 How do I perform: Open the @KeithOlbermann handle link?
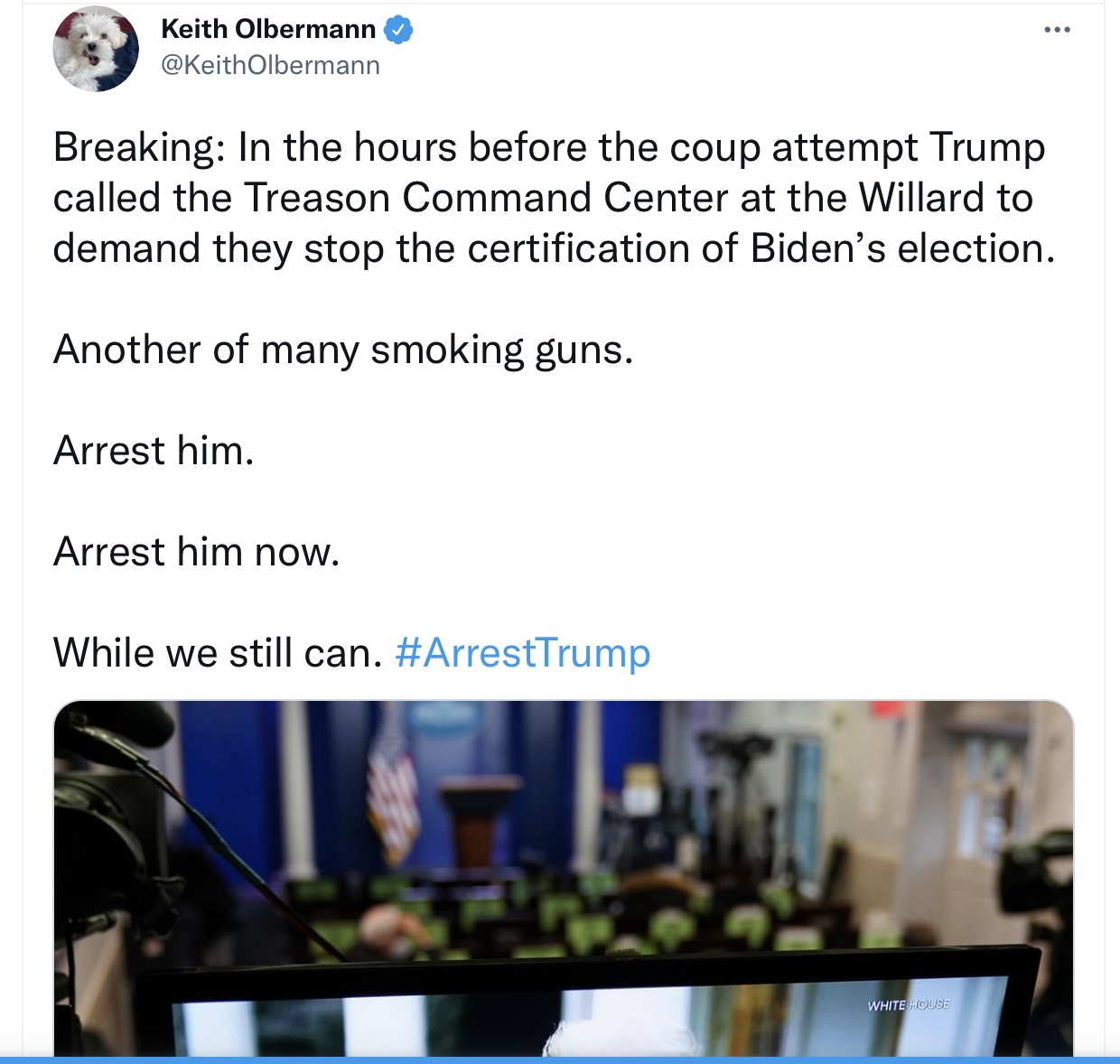(270, 65)
